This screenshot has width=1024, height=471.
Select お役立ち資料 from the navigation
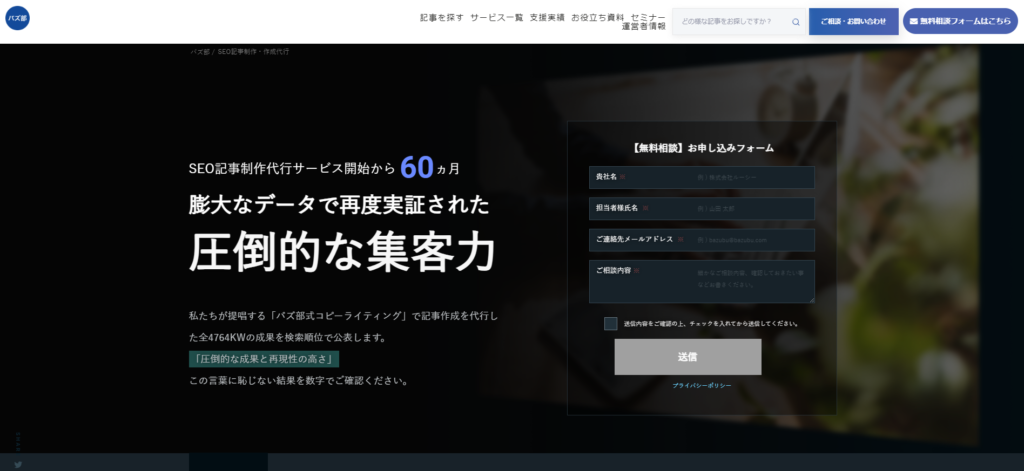click(x=598, y=18)
